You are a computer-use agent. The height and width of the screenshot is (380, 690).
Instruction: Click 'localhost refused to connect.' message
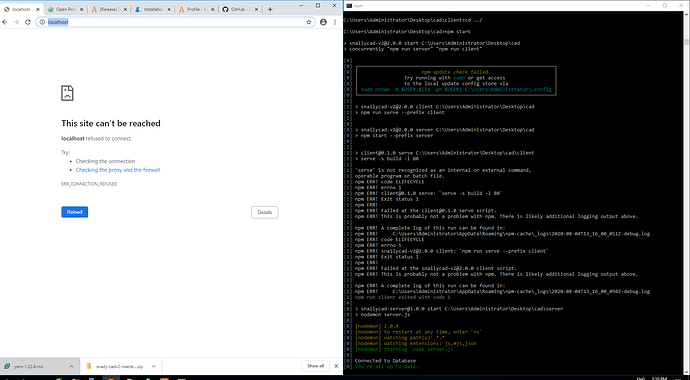pyautogui.click(x=96, y=139)
